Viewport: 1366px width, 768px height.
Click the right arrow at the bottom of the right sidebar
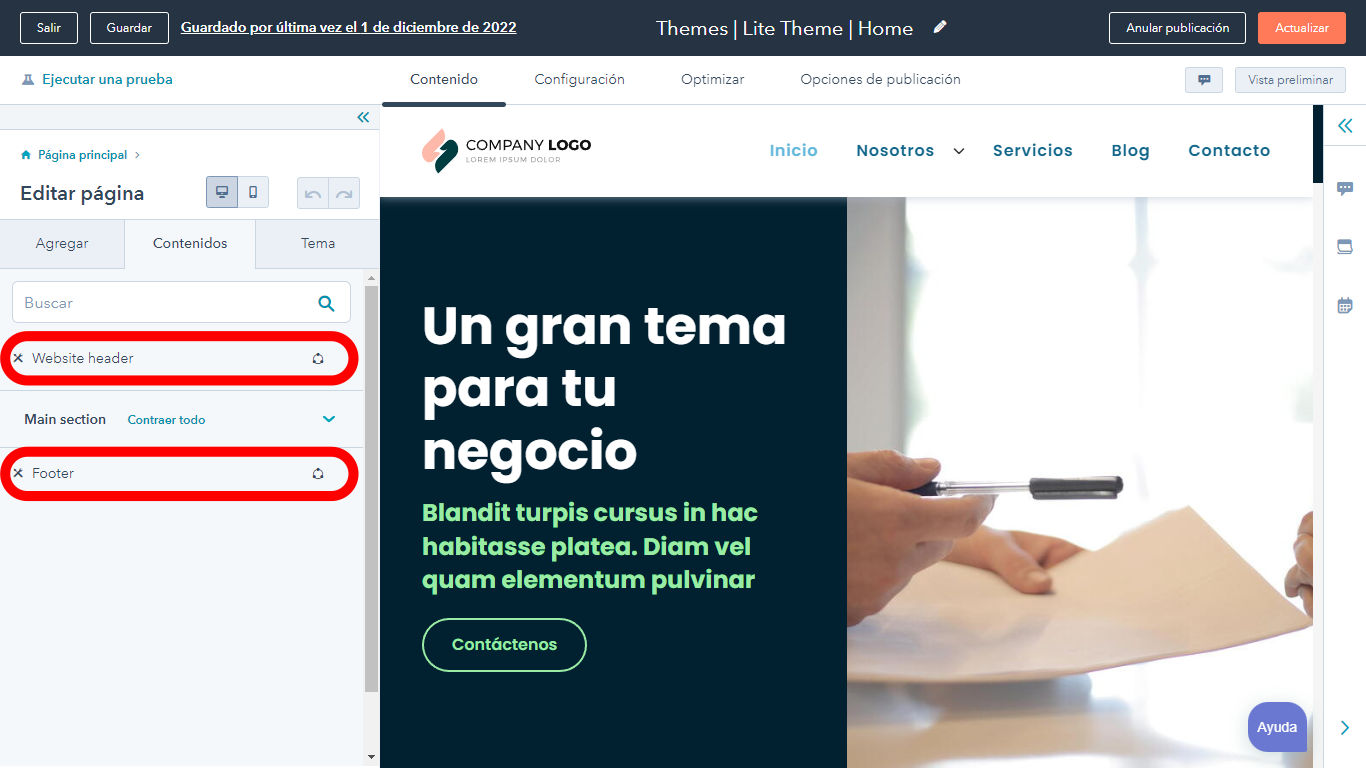(1345, 728)
